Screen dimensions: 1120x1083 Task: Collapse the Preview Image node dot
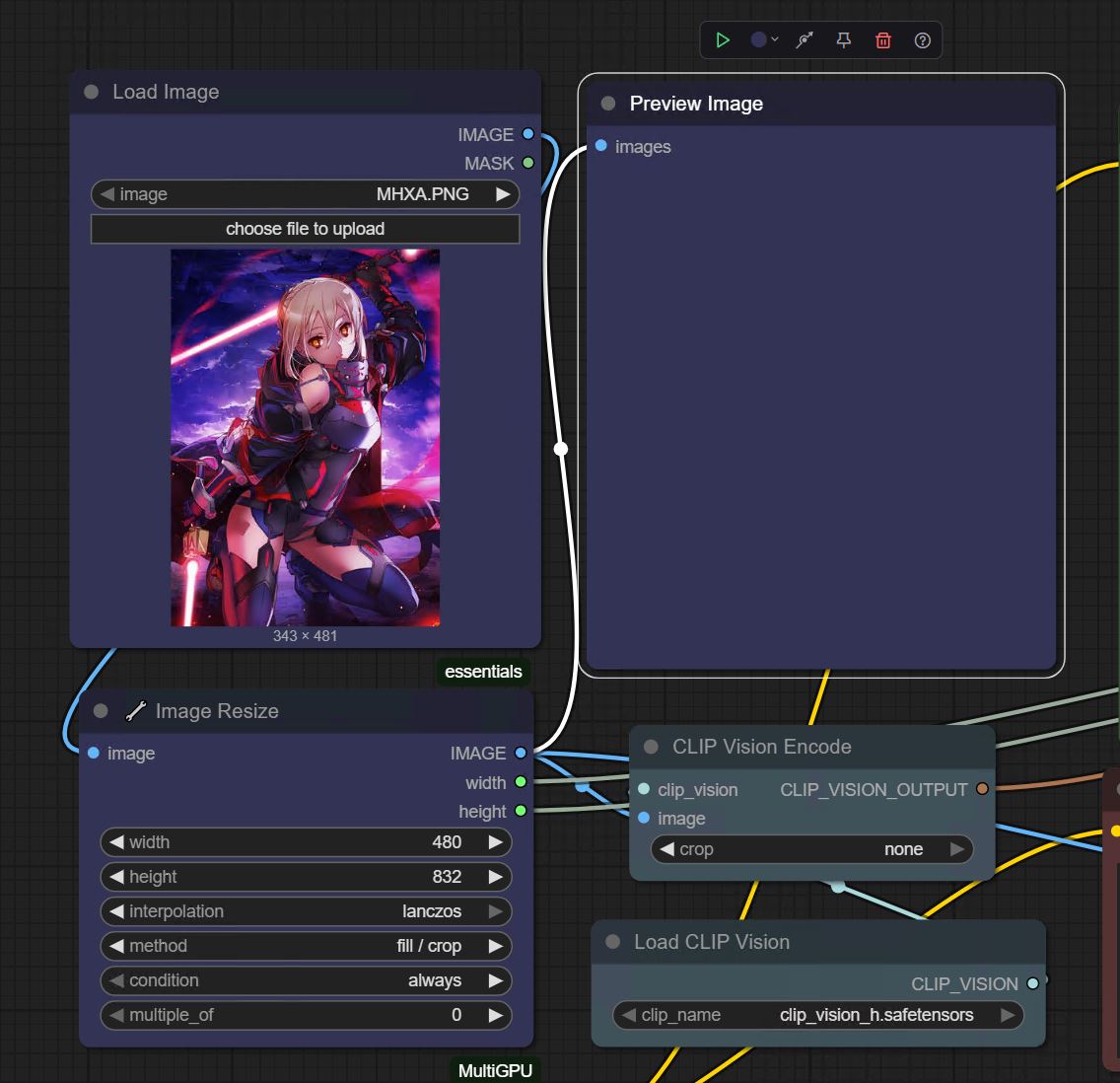coord(608,104)
